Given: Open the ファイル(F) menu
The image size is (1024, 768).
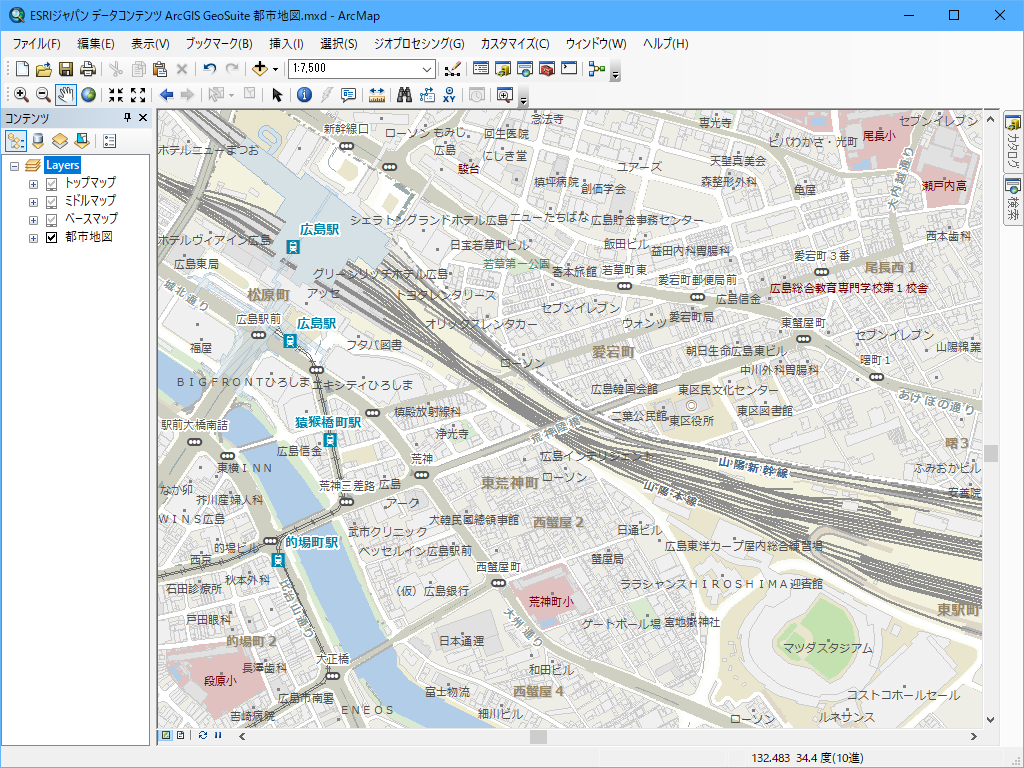Looking at the screenshot, I should pos(37,44).
